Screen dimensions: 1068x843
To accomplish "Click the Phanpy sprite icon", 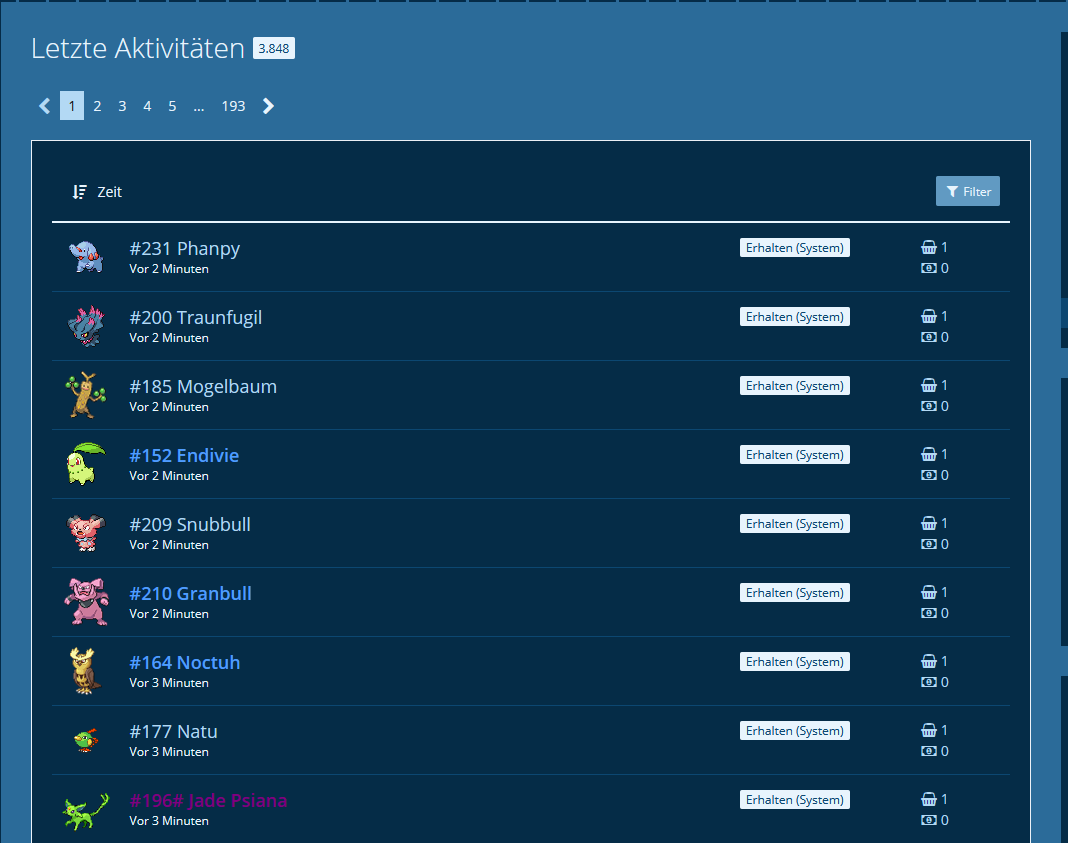I will tap(86, 257).
